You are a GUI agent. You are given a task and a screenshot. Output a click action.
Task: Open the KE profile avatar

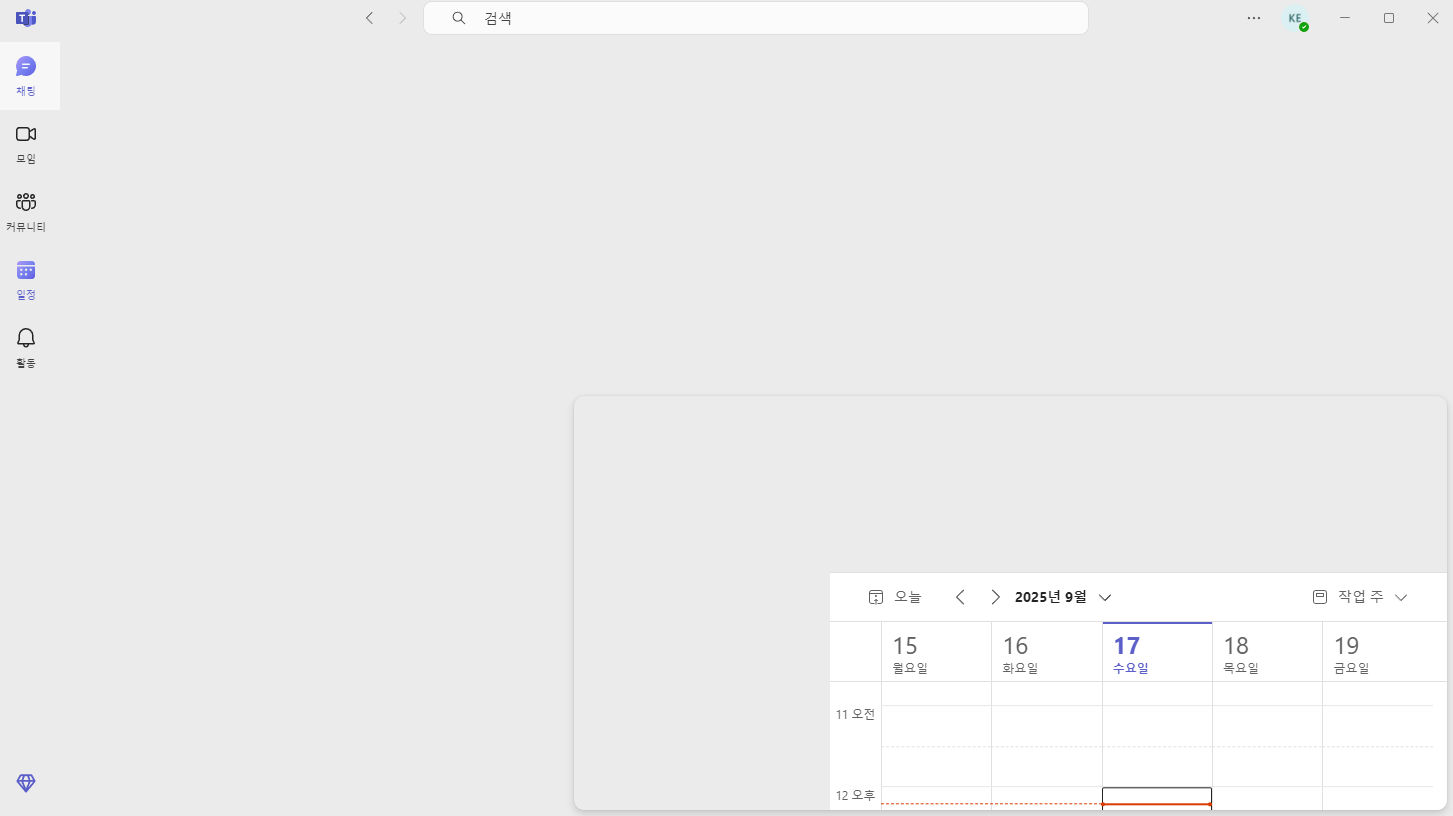(x=1296, y=18)
